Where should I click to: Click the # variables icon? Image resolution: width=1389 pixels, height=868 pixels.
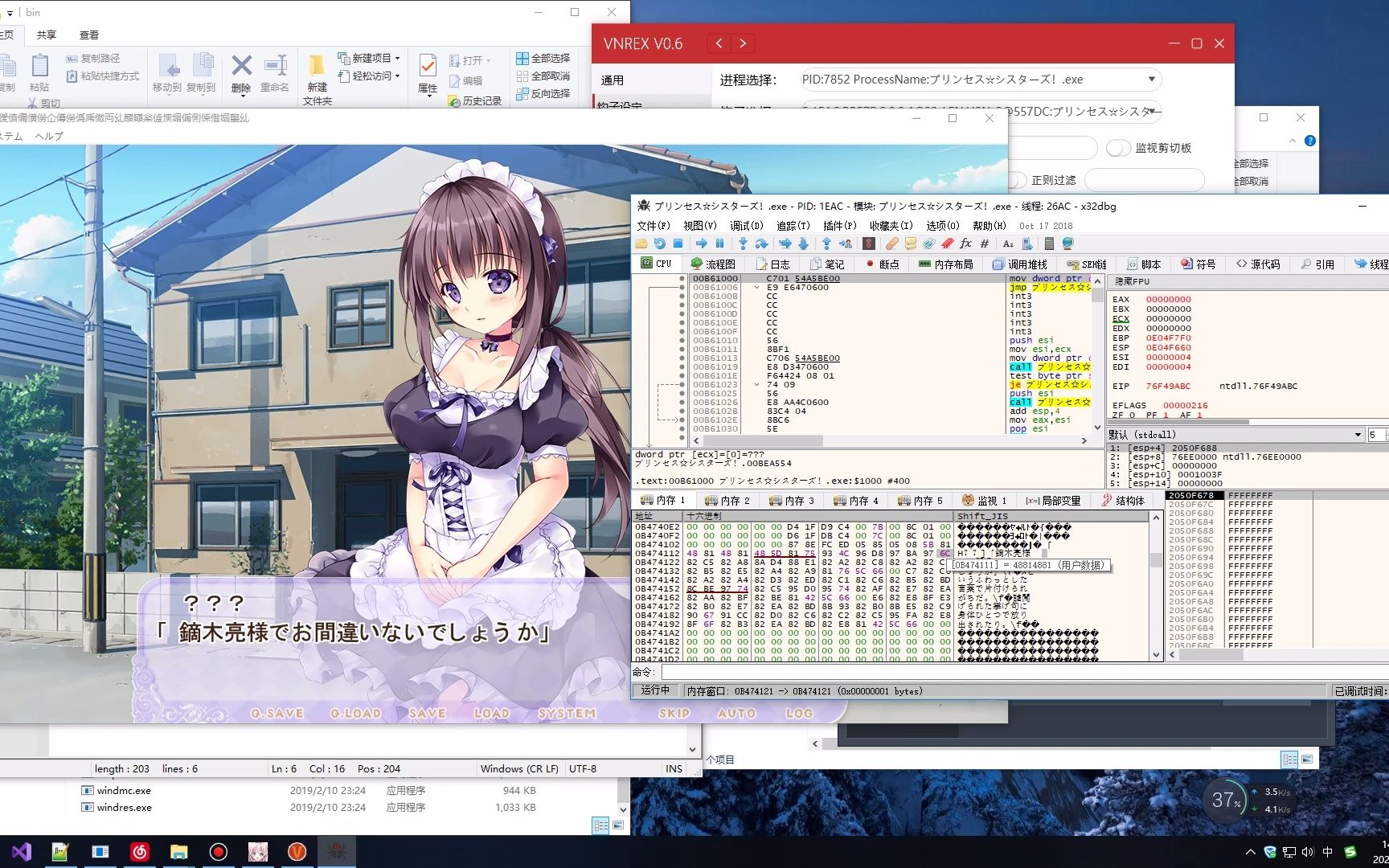[985, 244]
